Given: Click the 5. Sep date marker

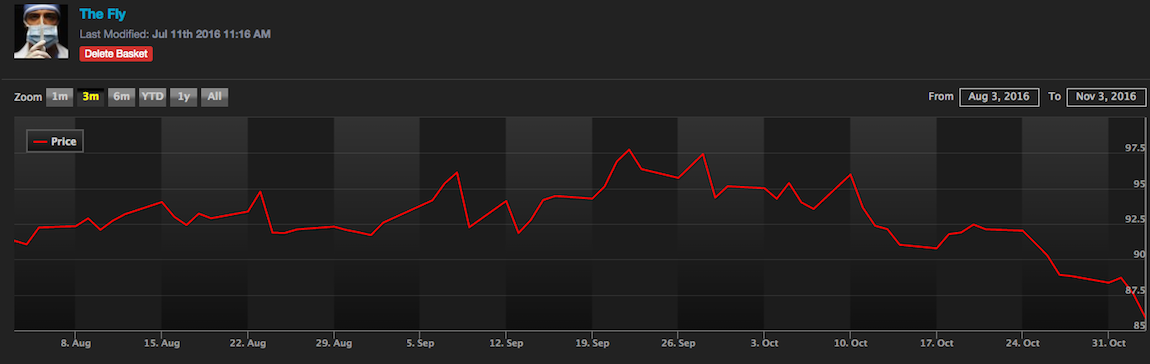Looking at the screenshot, I should tap(420, 343).
